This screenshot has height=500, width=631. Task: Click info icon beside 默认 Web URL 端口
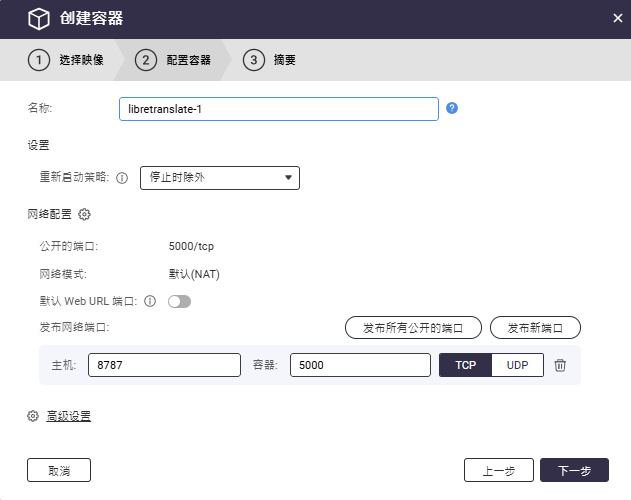(150, 301)
